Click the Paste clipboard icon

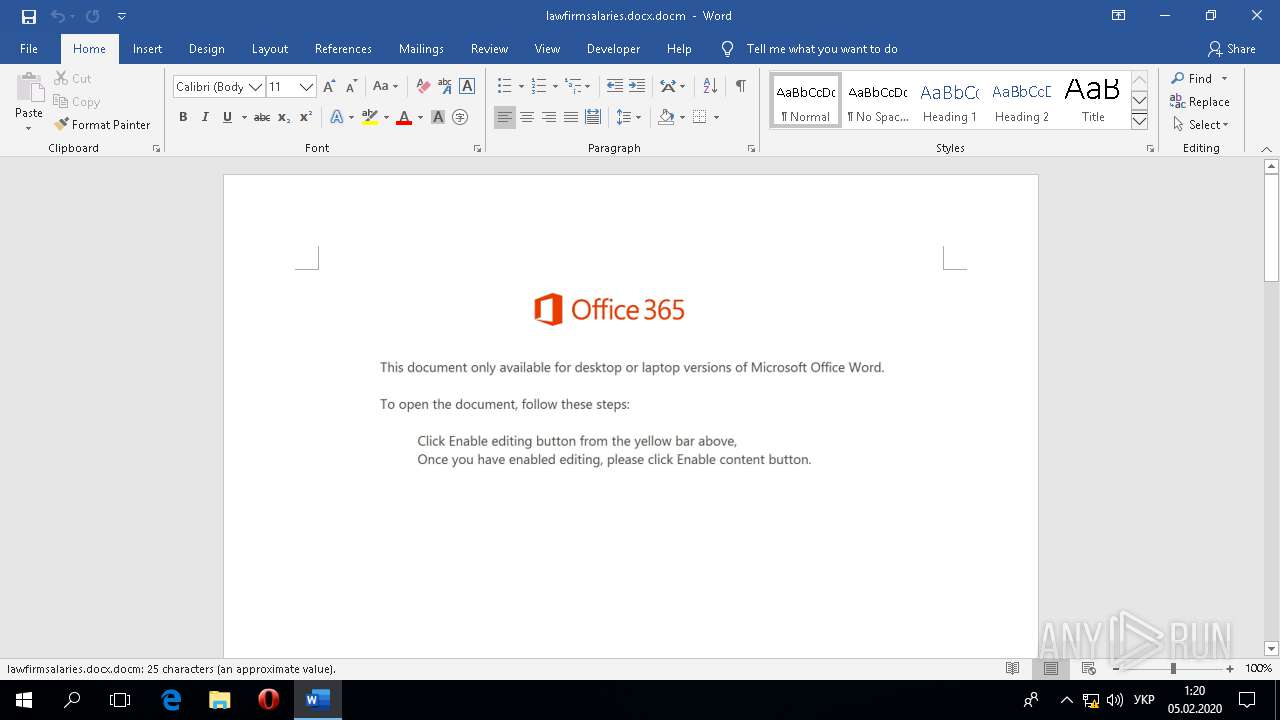click(x=29, y=90)
